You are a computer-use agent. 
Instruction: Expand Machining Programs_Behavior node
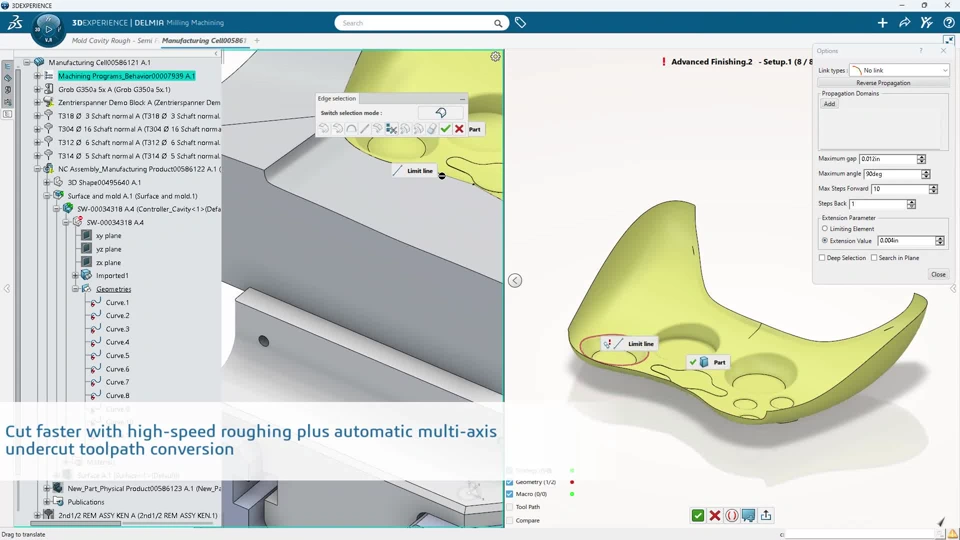pos(37,76)
